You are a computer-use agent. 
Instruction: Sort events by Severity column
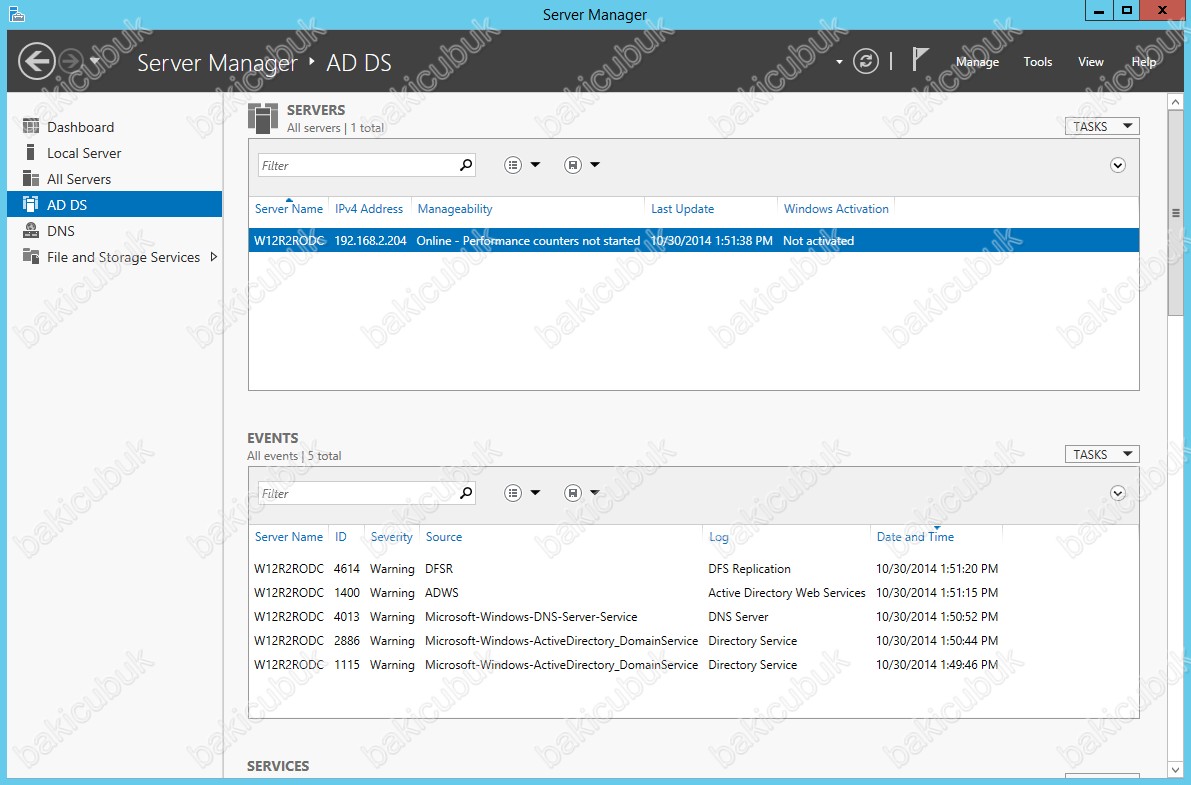[391, 537]
